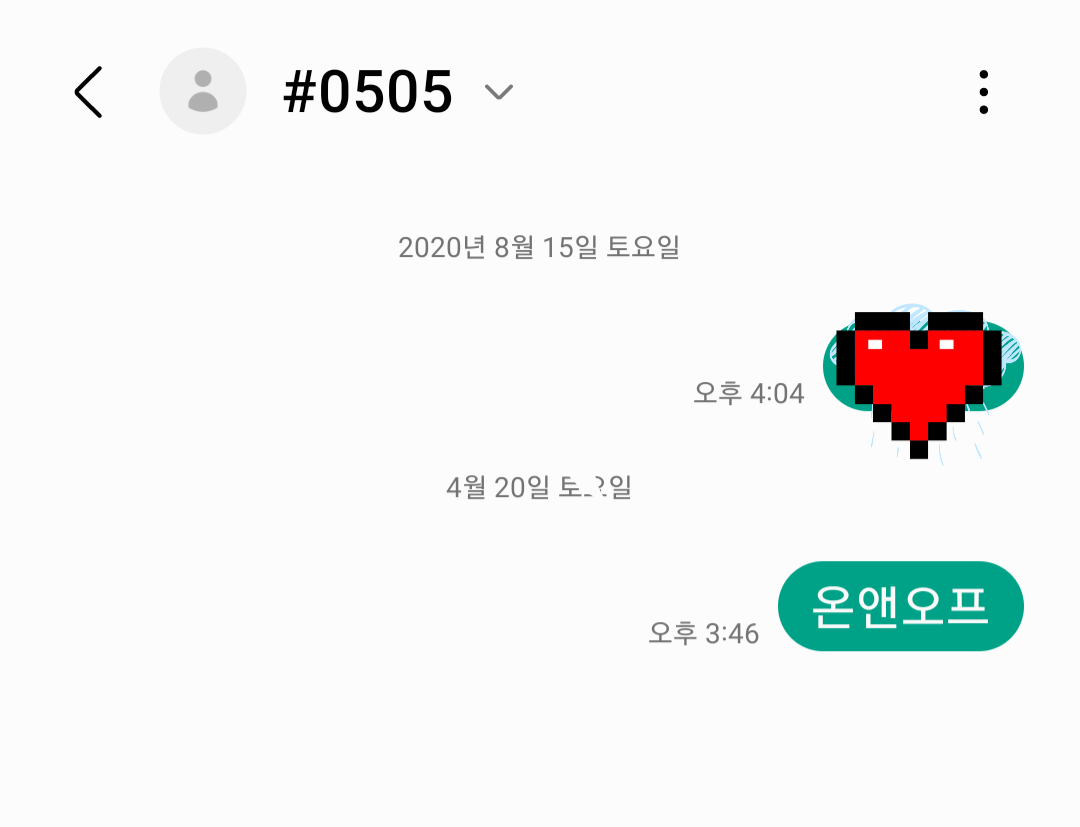Go back using the left arrow

(x=88, y=92)
